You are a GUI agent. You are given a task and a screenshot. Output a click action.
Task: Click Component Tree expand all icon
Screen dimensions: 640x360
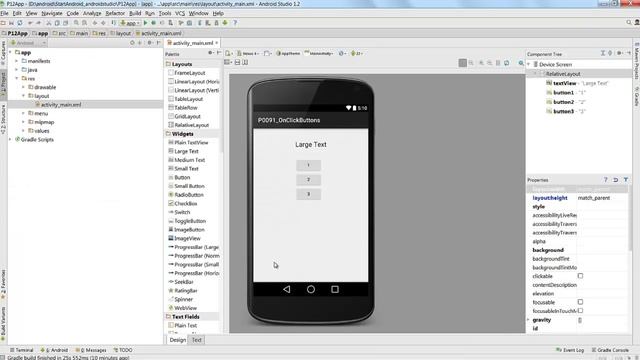[x=603, y=53]
